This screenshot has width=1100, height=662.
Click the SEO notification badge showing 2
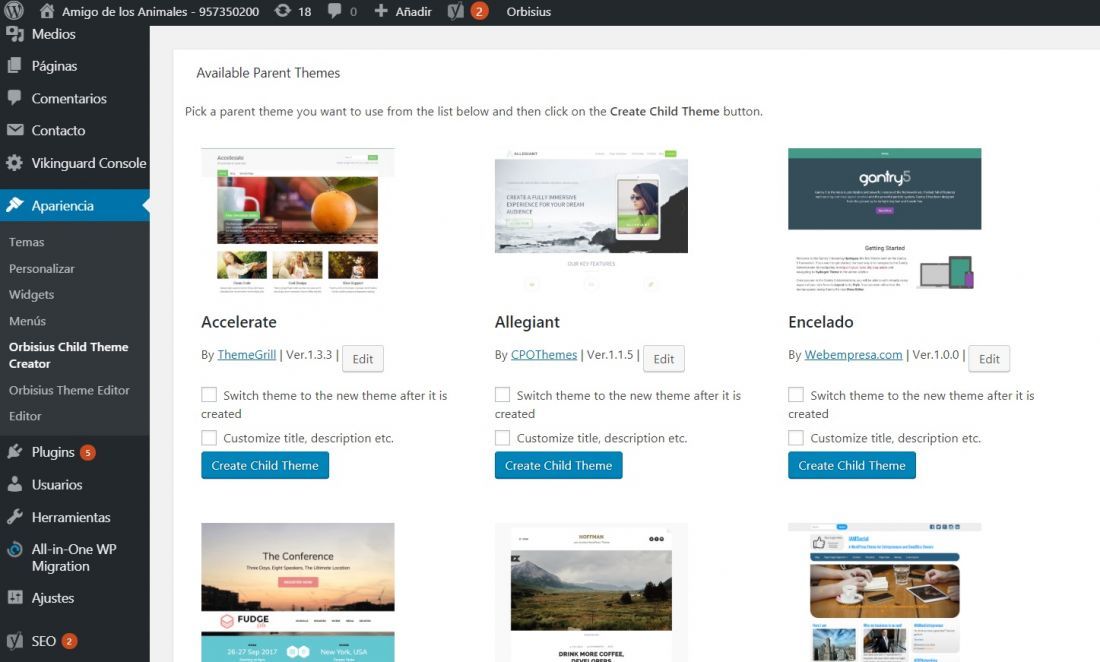click(69, 641)
